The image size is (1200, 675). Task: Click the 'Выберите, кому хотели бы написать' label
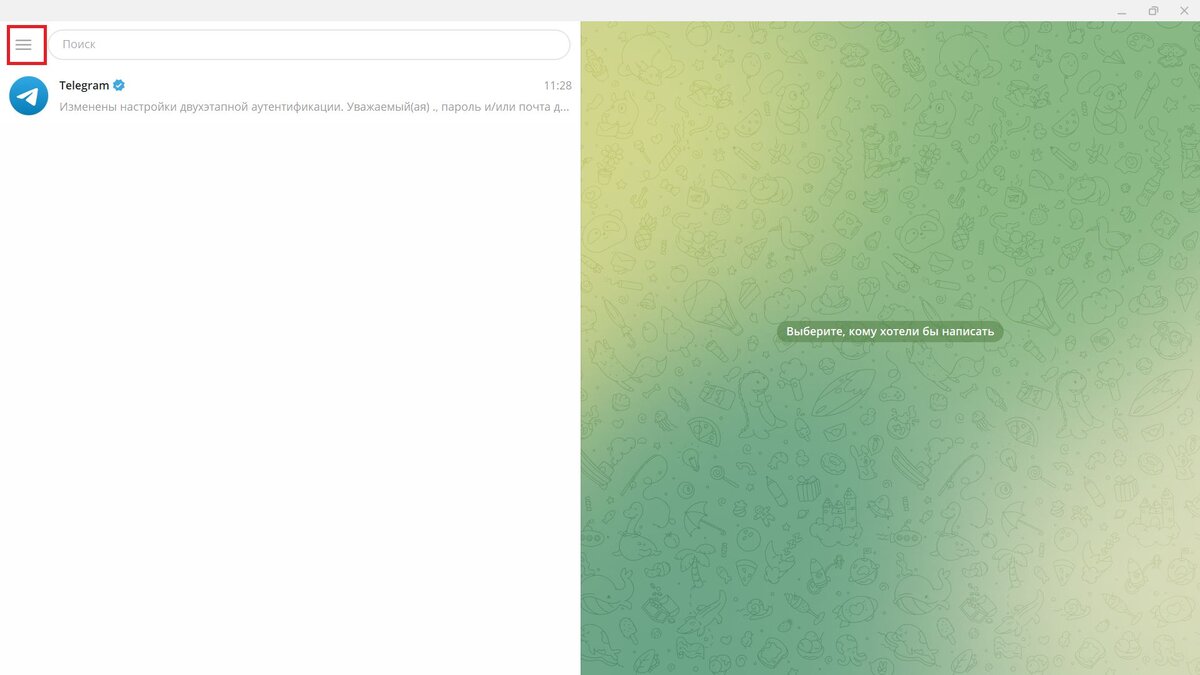coord(890,331)
